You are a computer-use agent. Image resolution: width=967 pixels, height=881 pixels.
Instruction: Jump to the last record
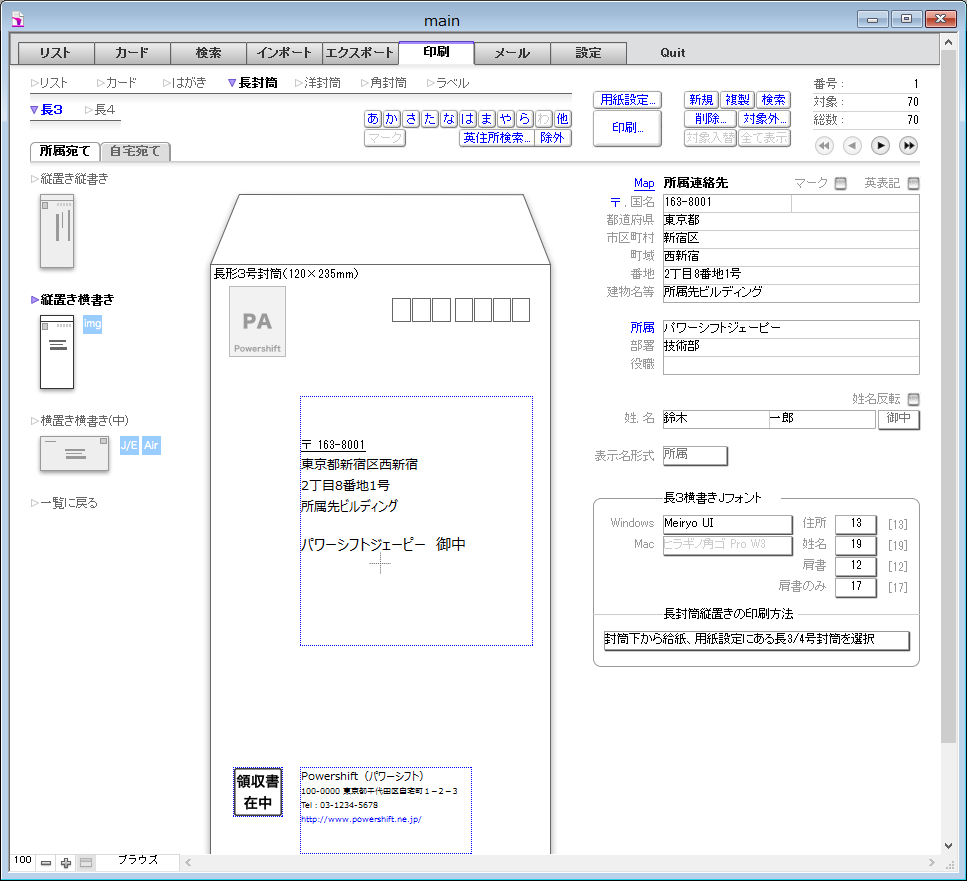pyautogui.click(x=908, y=146)
